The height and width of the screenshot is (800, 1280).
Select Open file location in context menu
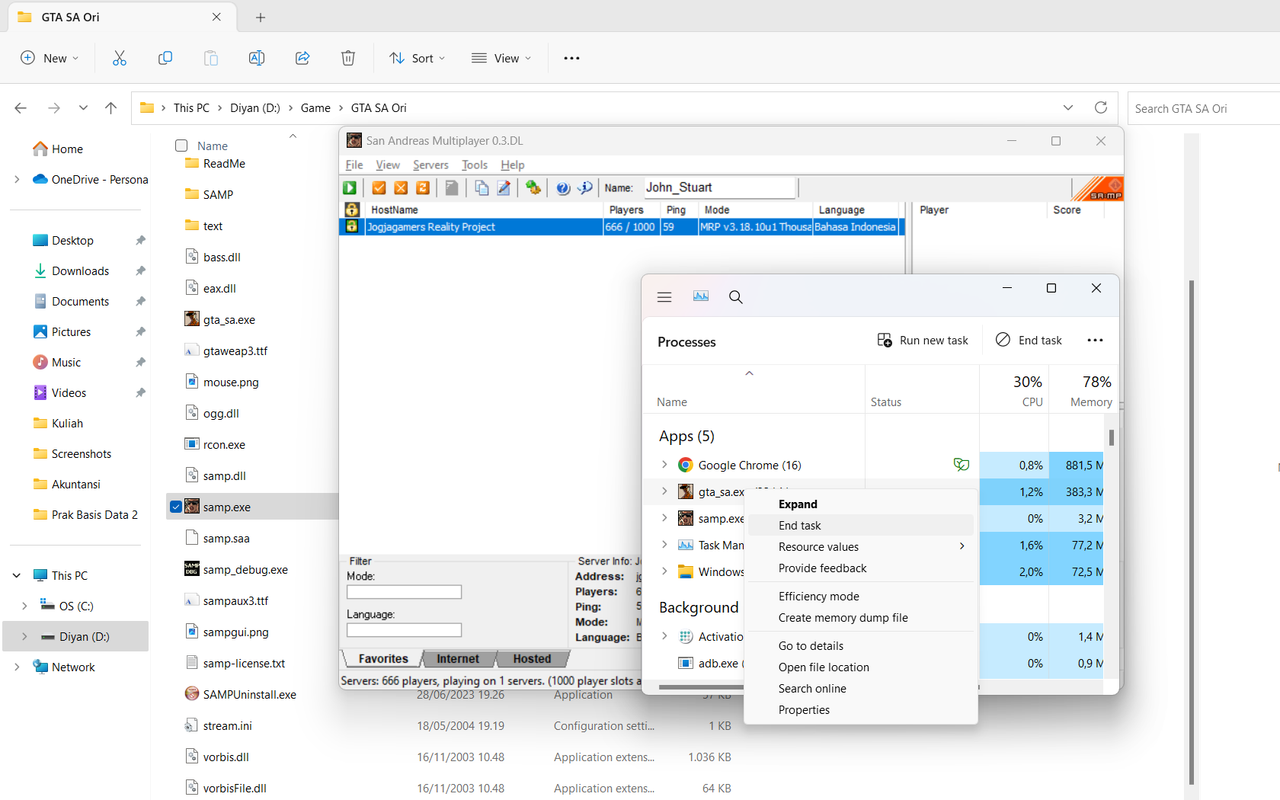coord(861,667)
